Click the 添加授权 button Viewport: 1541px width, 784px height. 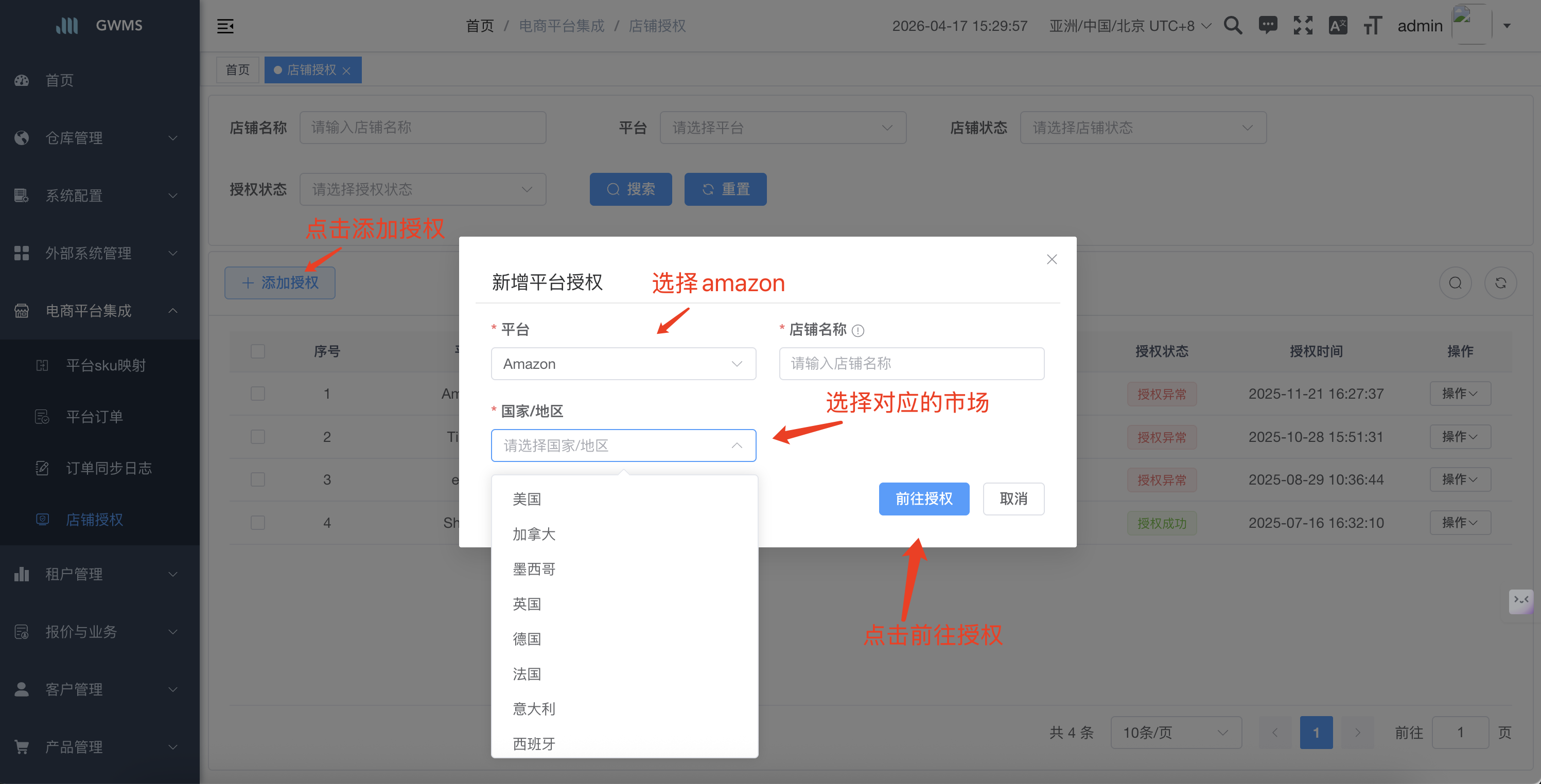pyautogui.click(x=280, y=283)
